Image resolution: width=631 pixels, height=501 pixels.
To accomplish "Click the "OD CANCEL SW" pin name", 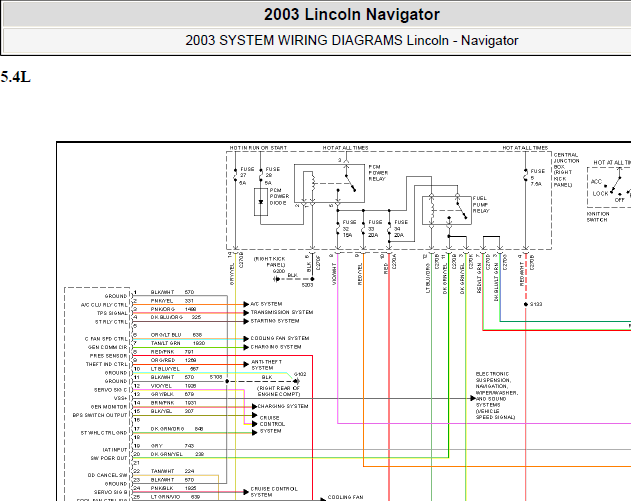I will pos(107,475).
